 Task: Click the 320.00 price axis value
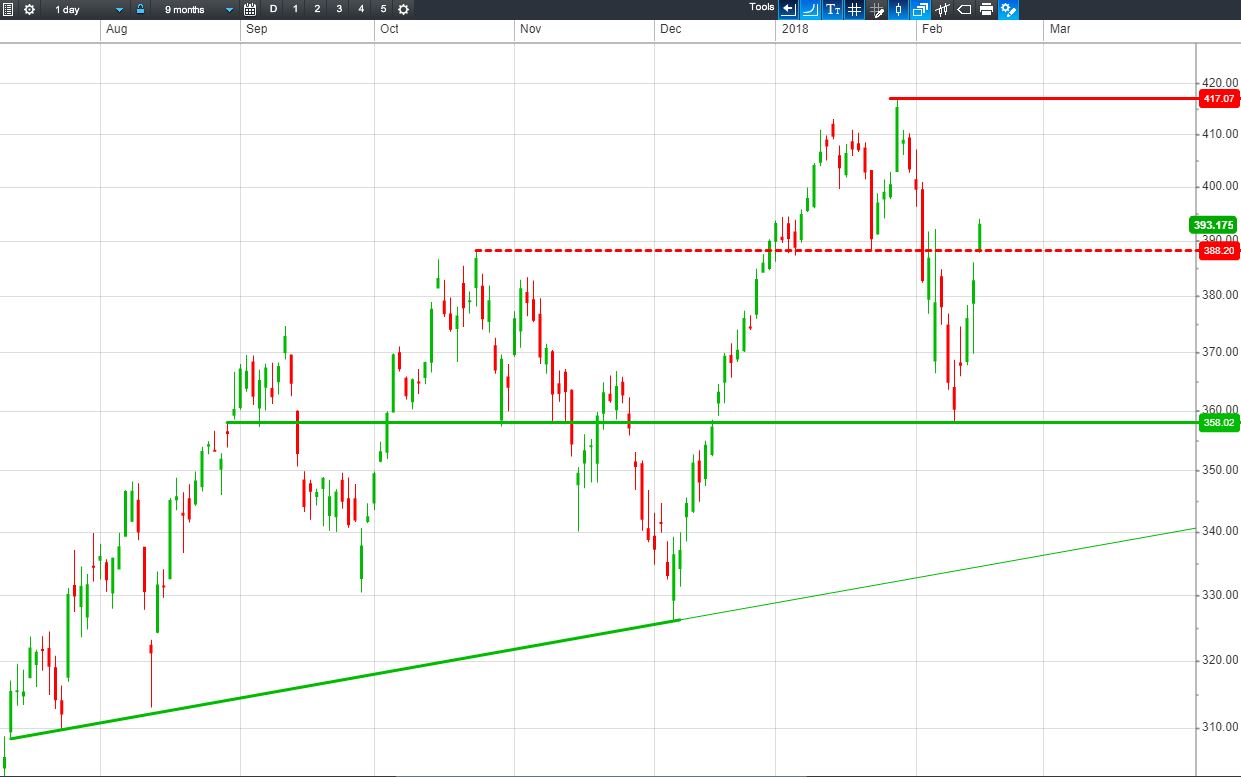1221,660
